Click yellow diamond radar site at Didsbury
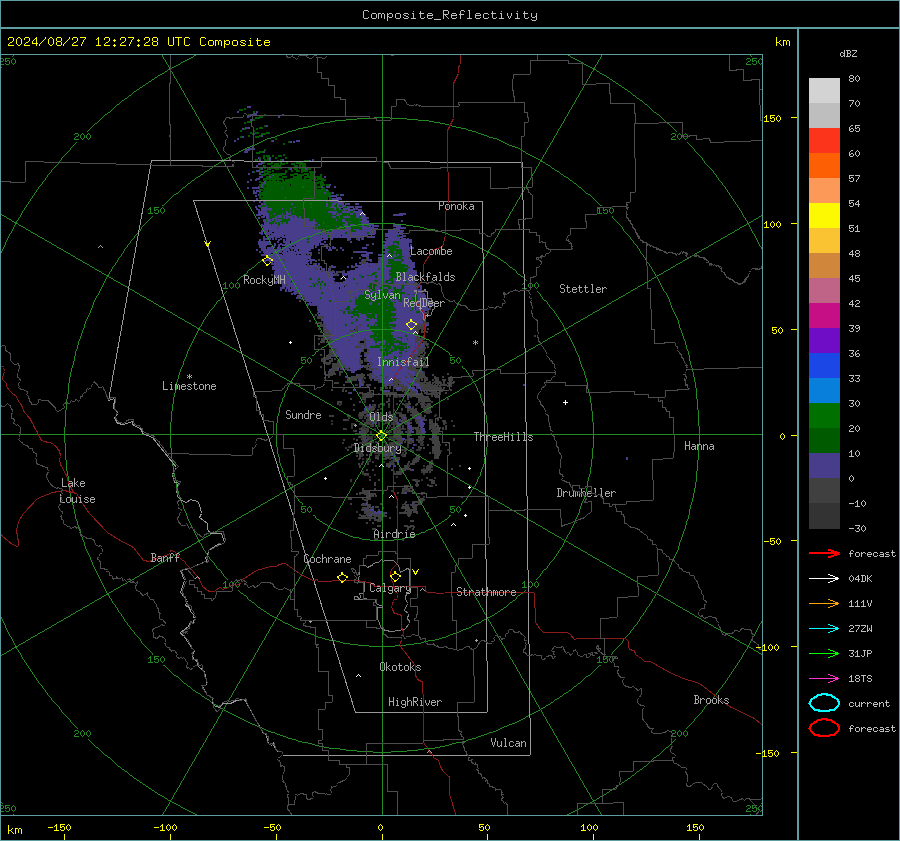 [x=381, y=436]
